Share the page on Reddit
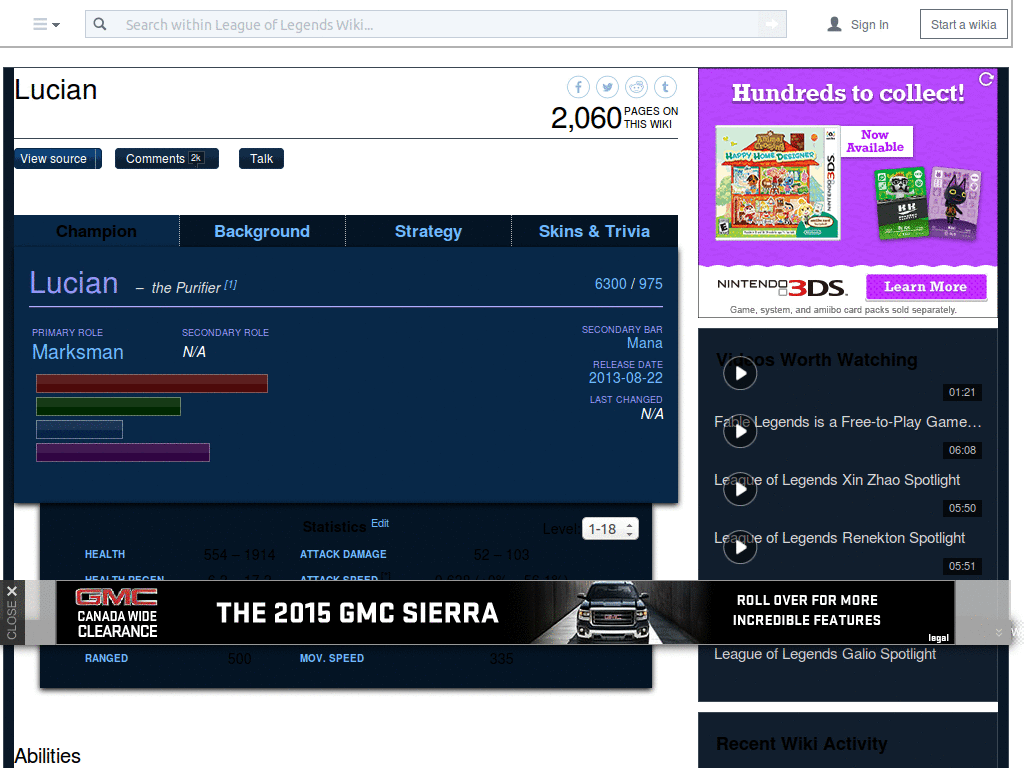Viewport: 1024px width, 768px height. pyautogui.click(x=637, y=87)
